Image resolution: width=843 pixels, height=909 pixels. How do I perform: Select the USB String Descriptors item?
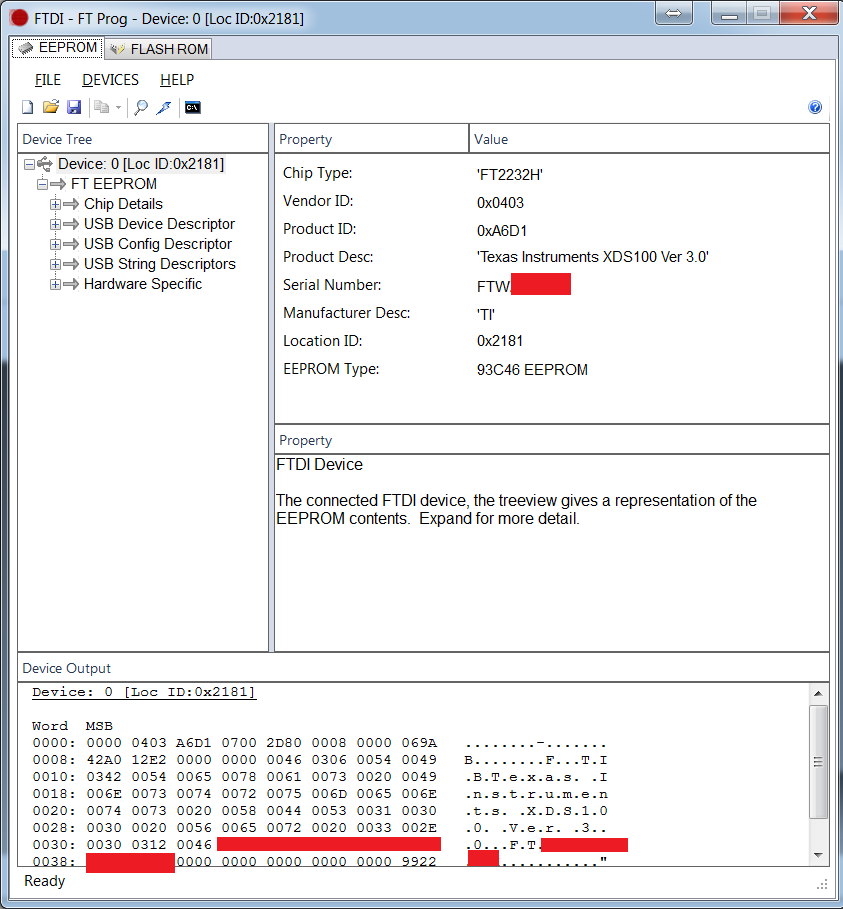pyautogui.click(x=159, y=264)
